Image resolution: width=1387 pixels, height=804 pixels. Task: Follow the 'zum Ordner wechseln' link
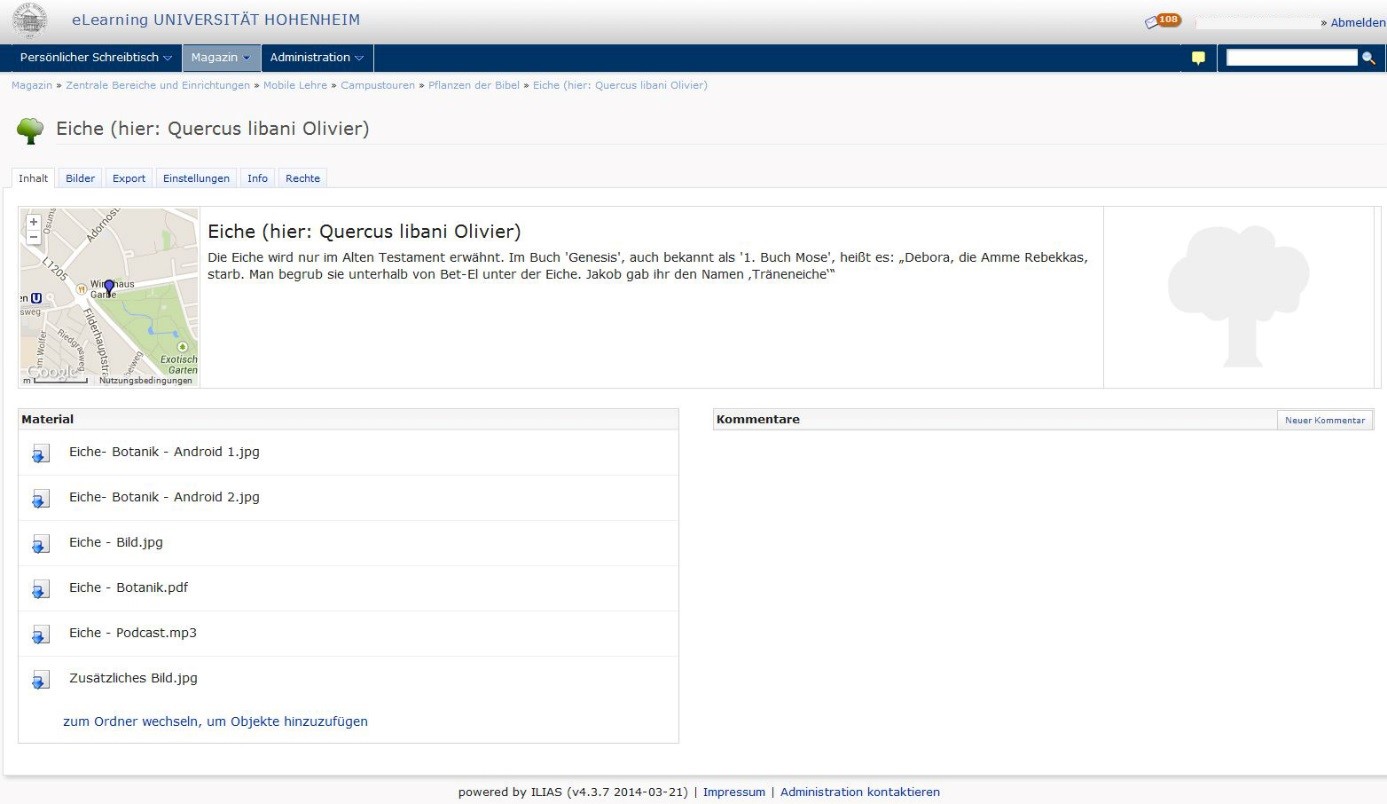pyautogui.click(x=215, y=721)
